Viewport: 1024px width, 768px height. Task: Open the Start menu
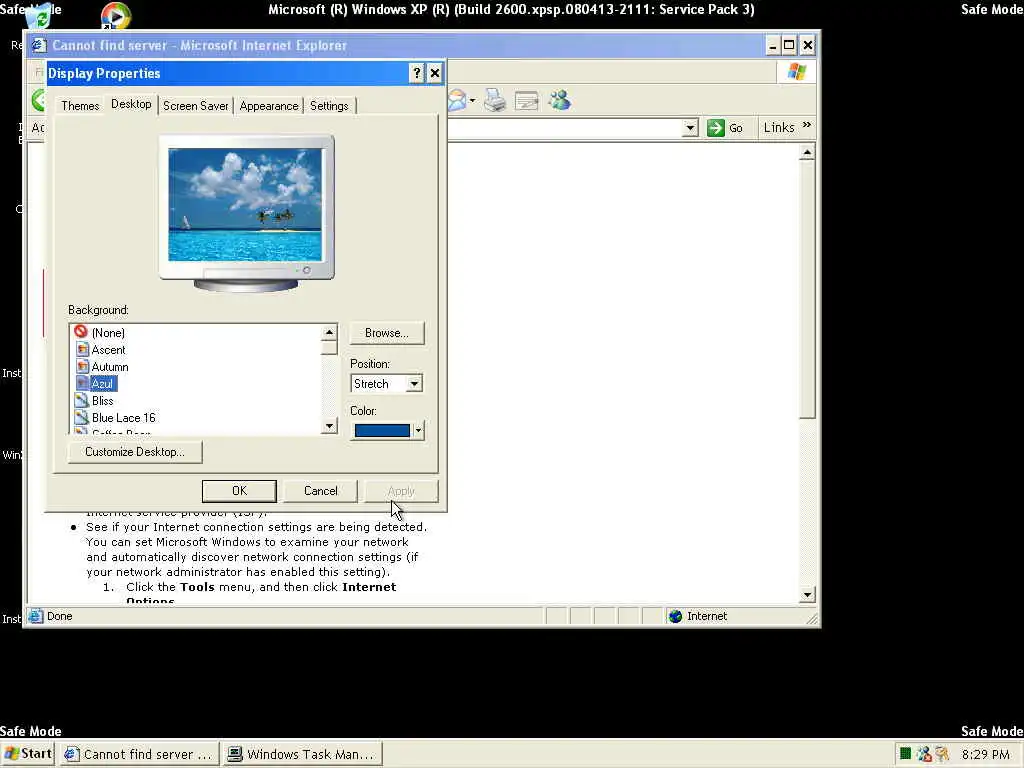coord(28,754)
